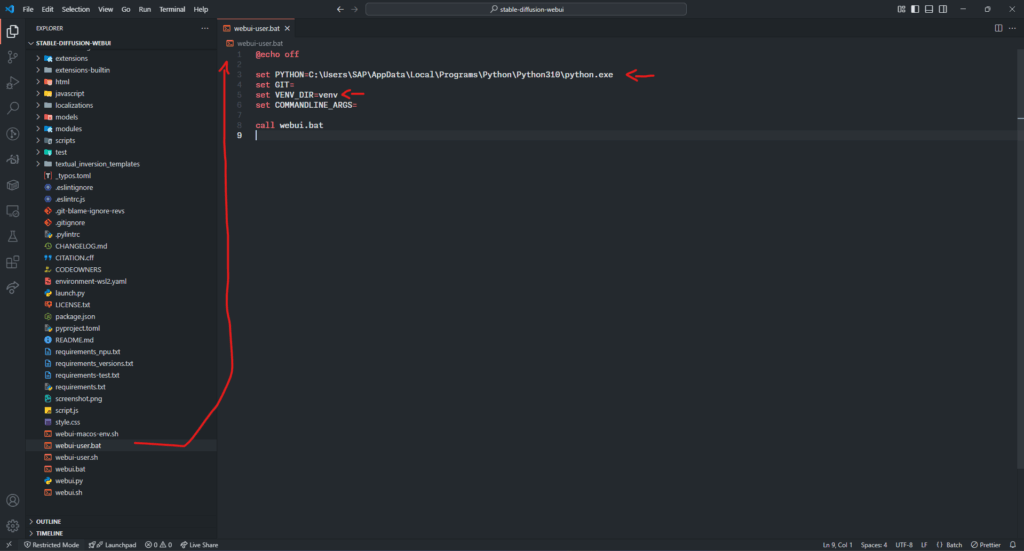Open the Search view in activity bar
The height and width of the screenshot is (551, 1024).
pos(12,108)
